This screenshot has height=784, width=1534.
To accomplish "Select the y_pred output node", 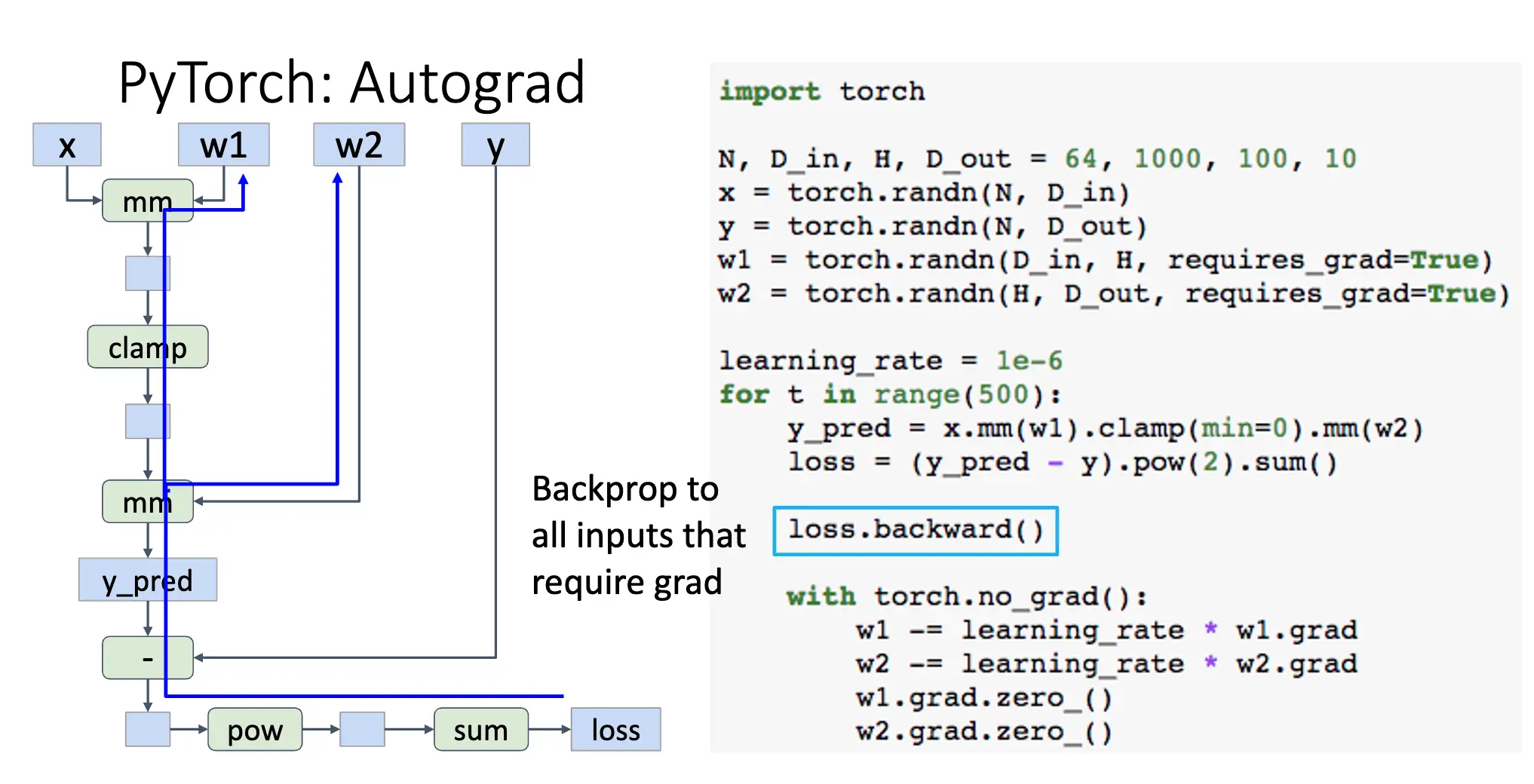I will click(x=147, y=580).
